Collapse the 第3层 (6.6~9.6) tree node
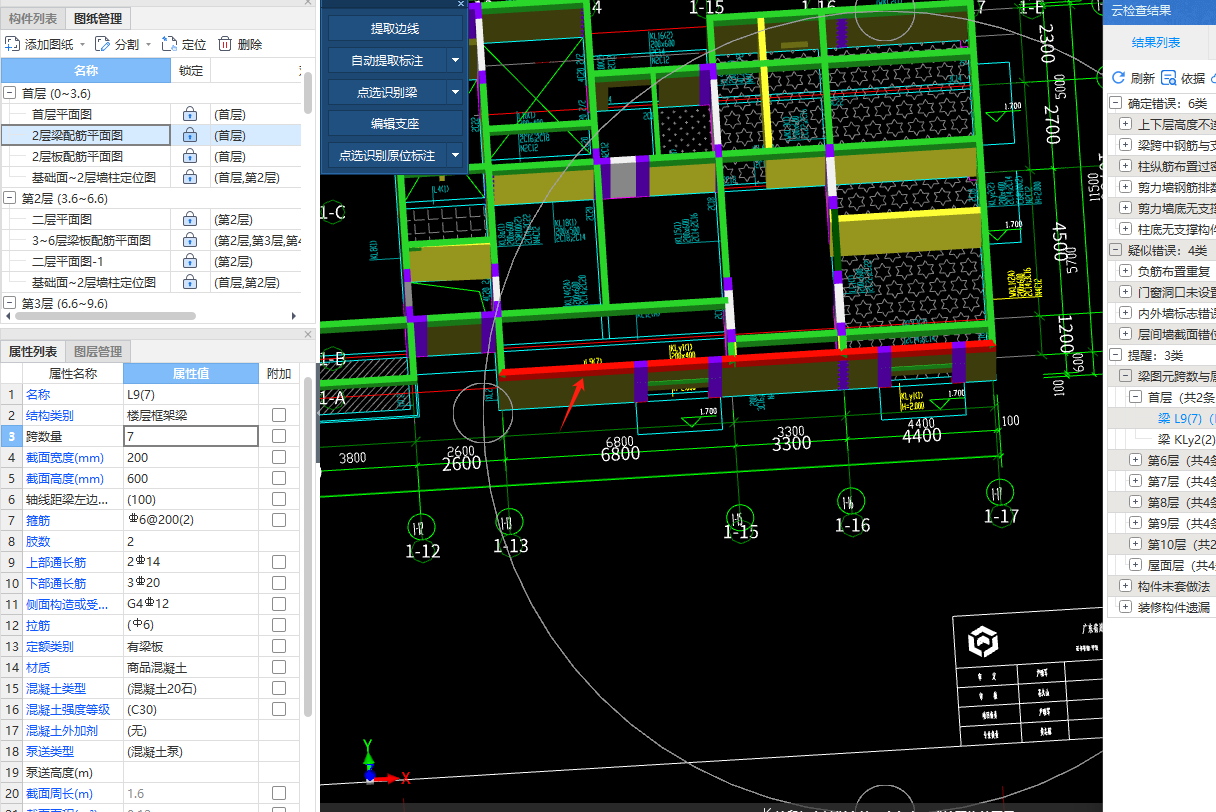Viewport: 1216px width, 812px height. click(10, 303)
